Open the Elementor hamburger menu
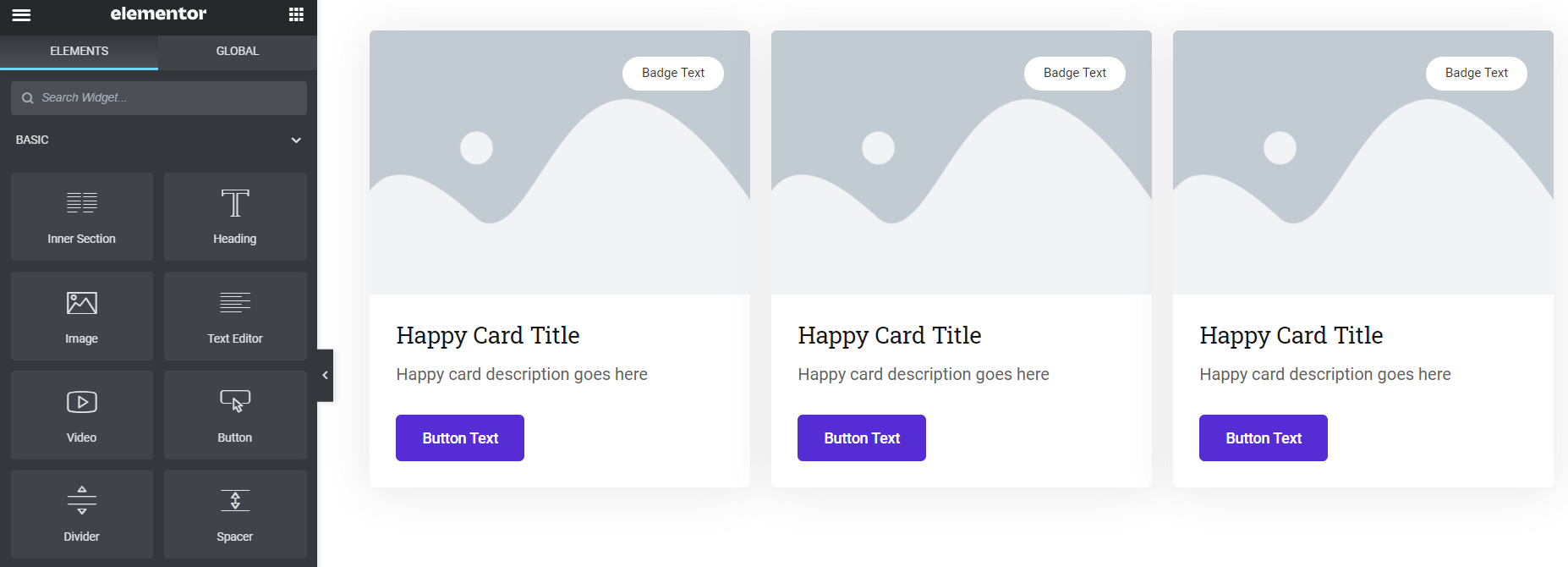Viewport: 1568px width, 567px height. pos(21,14)
